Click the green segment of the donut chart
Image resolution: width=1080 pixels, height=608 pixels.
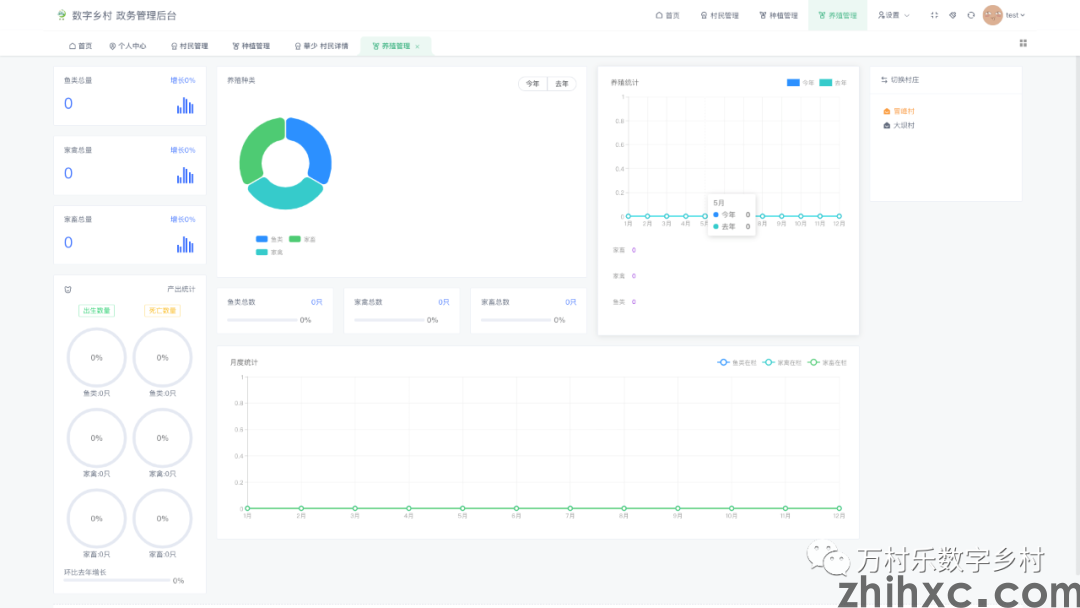click(x=255, y=148)
